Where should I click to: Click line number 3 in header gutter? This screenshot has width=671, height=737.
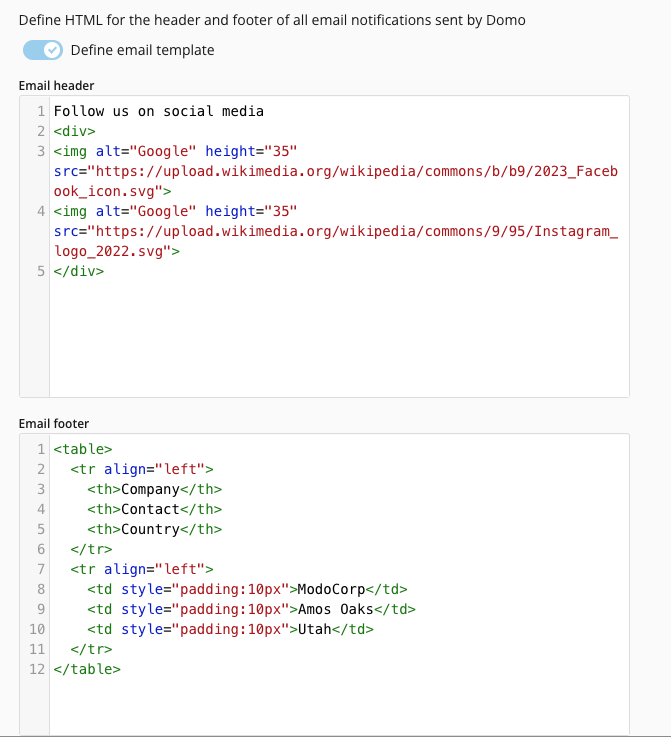41,151
